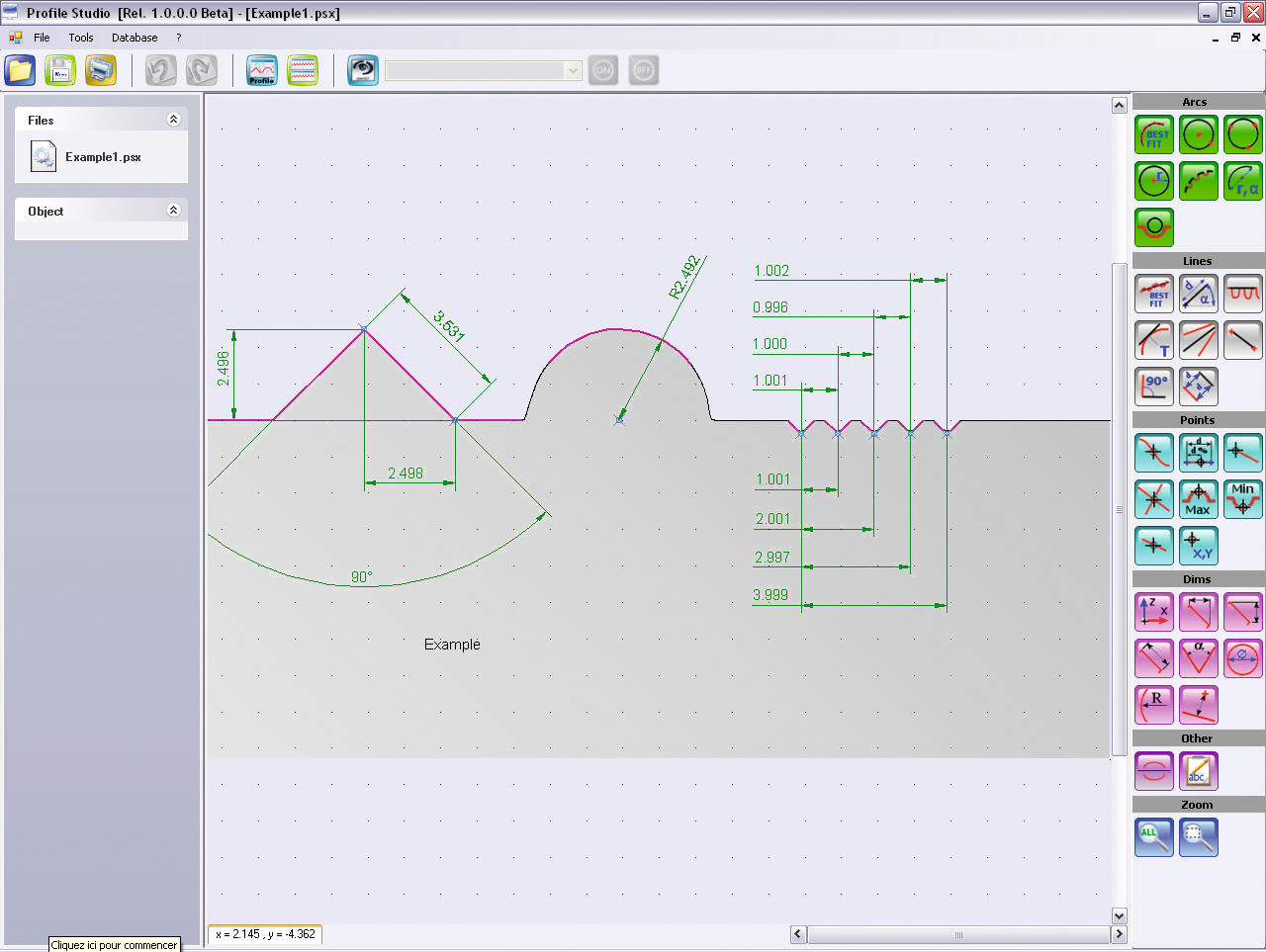Screen dimensions: 1266x952
Task: Pick the 90° perpendicular line tool
Action: (x=1153, y=387)
